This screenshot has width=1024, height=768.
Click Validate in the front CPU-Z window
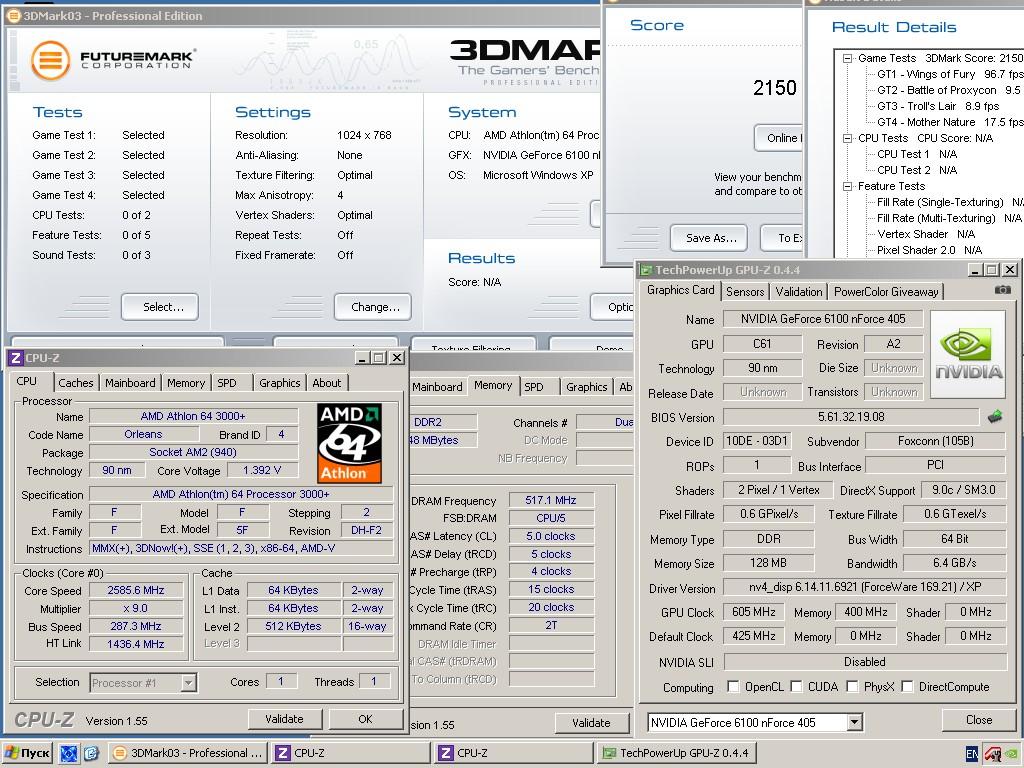(285, 719)
